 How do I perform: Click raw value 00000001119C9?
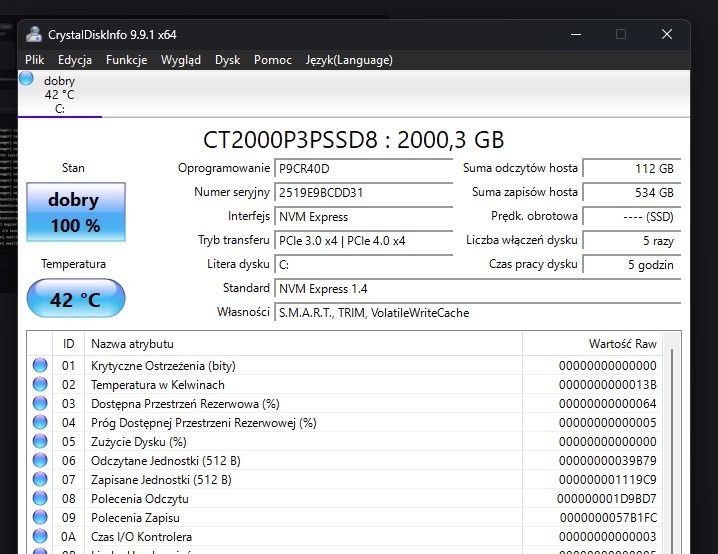pyautogui.click(x=608, y=480)
